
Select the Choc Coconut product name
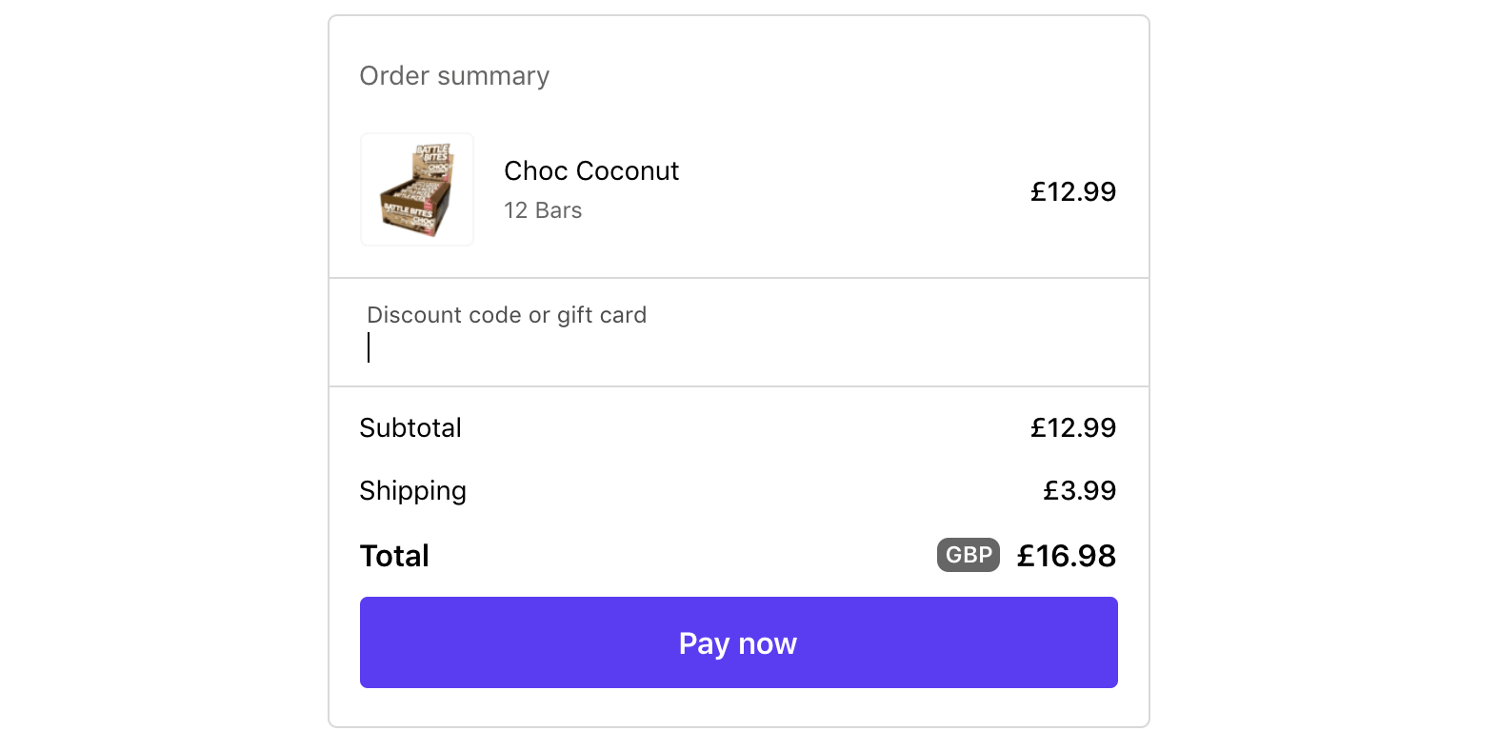[591, 171]
